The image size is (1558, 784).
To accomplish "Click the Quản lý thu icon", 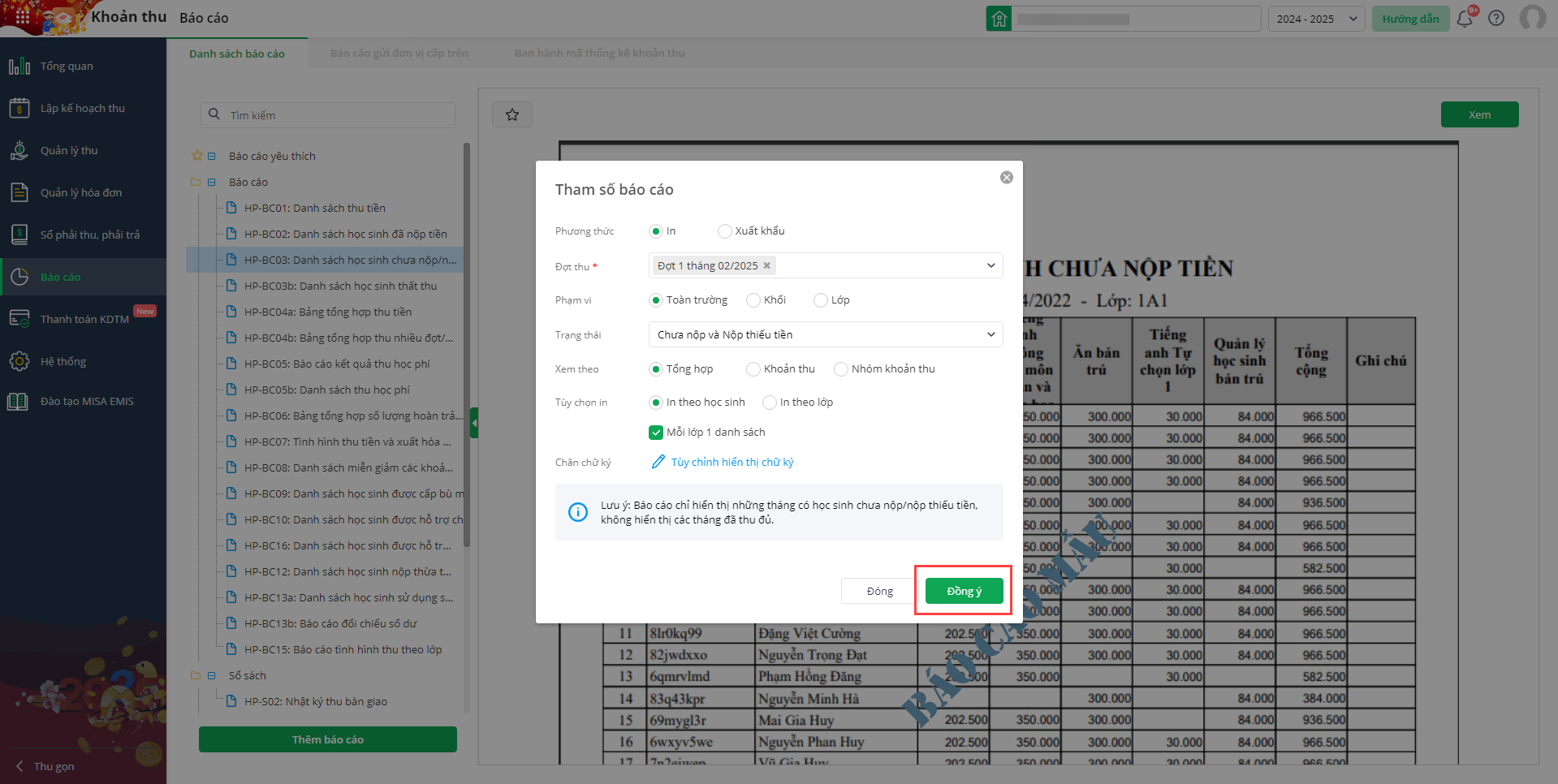I will tap(19, 150).
